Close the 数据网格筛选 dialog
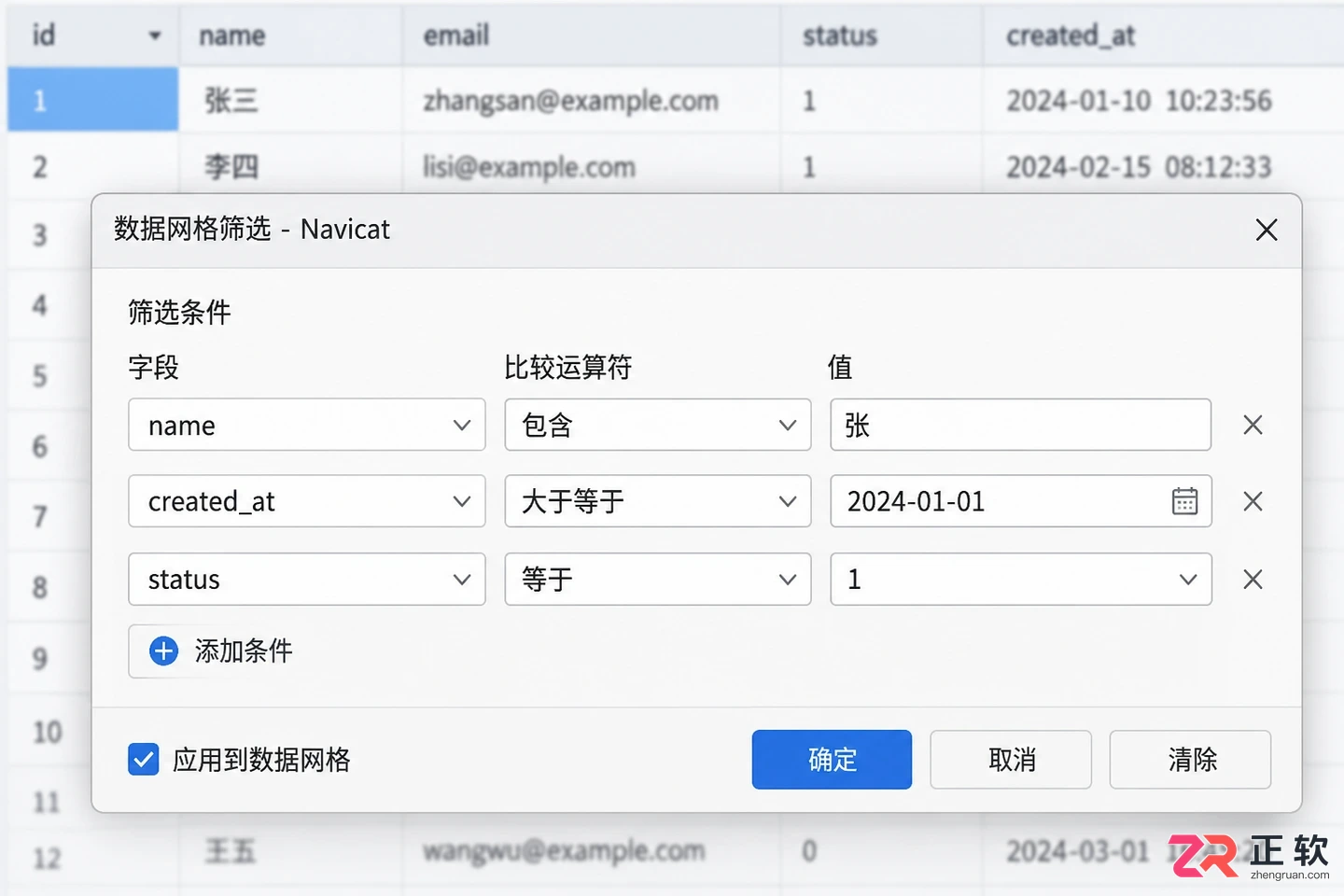The image size is (1344, 896). [1267, 230]
